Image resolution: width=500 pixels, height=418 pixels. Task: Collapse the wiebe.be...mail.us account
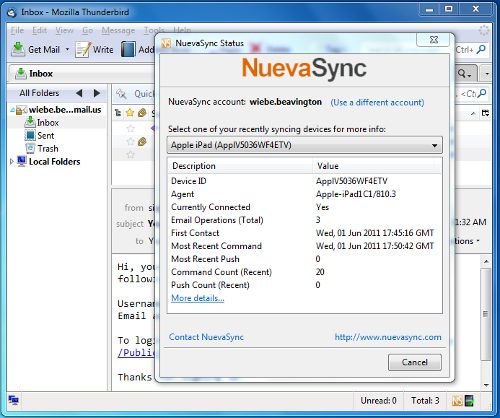[12, 110]
